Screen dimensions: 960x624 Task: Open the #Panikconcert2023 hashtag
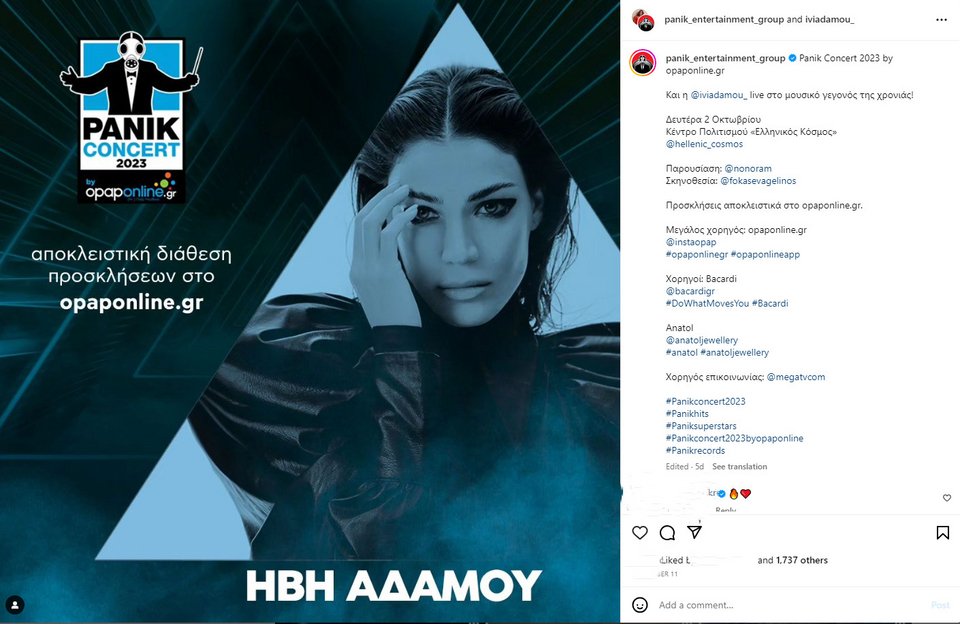705,402
